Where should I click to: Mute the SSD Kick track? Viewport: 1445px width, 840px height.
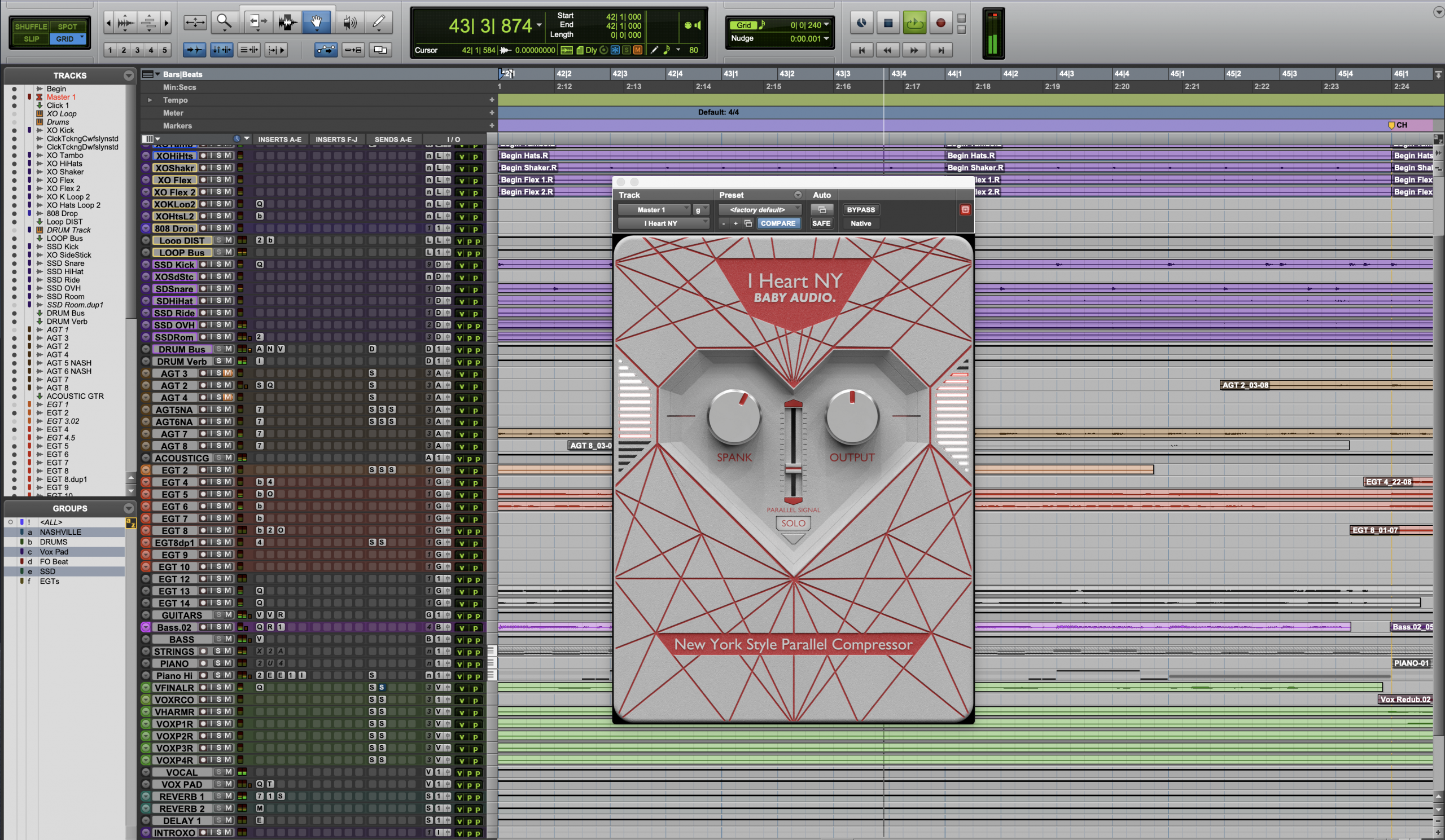pos(228,265)
